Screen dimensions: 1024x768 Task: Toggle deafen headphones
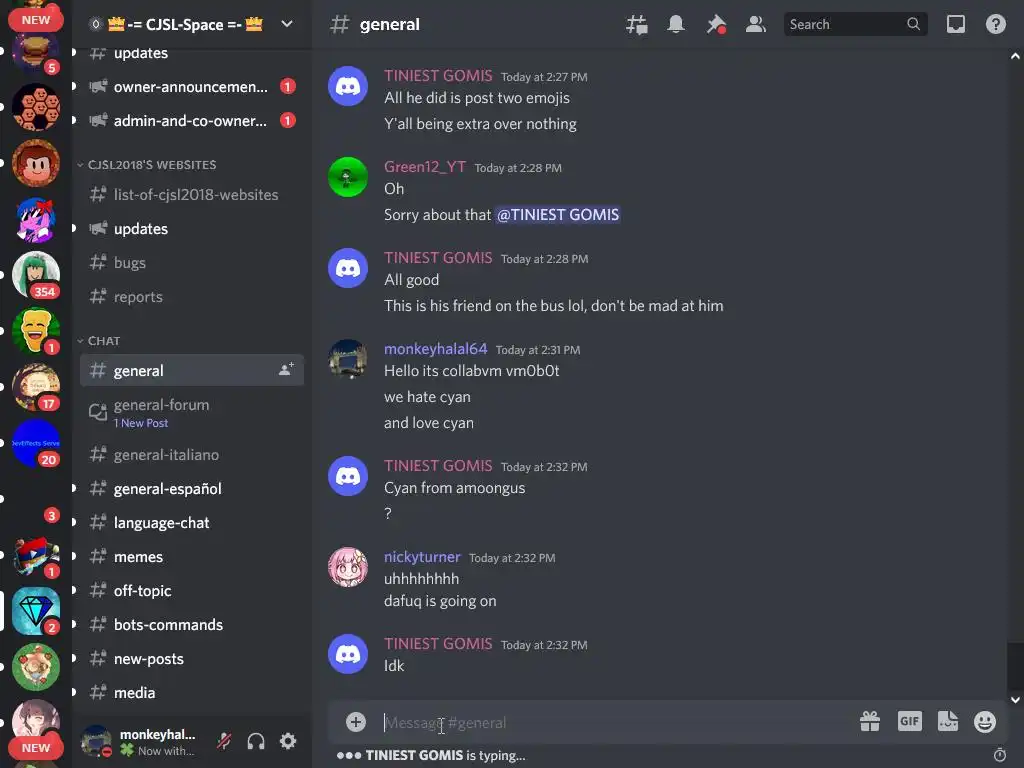pos(256,741)
